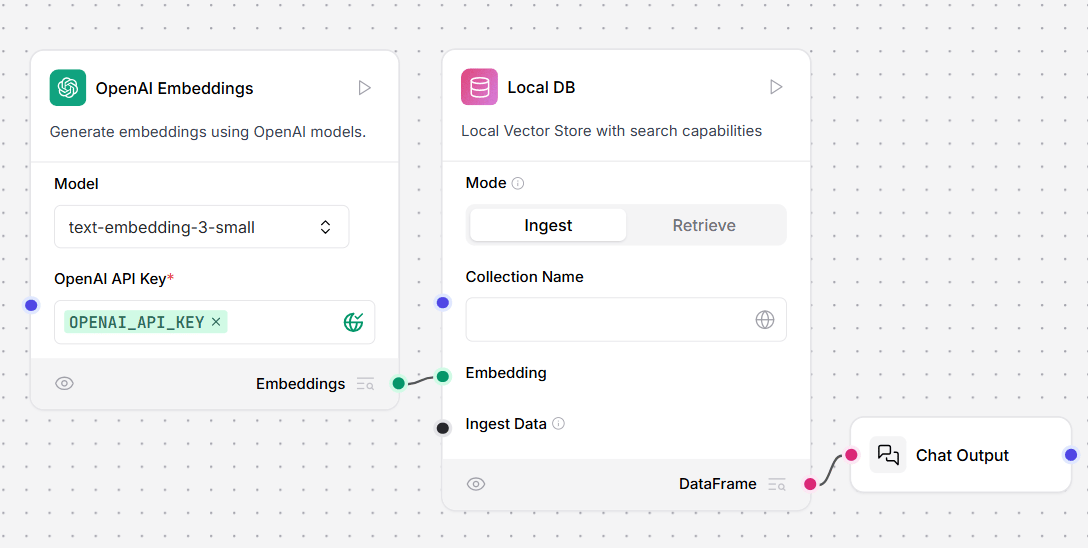
Task: Open the model dropdown text-embedding-3-small
Action: (x=202, y=227)
